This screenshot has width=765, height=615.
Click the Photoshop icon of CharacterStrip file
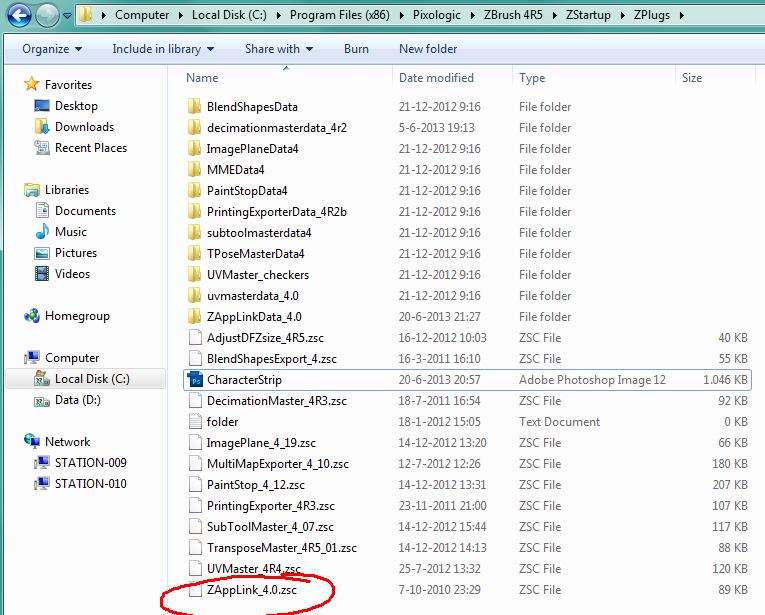[195, 379]
